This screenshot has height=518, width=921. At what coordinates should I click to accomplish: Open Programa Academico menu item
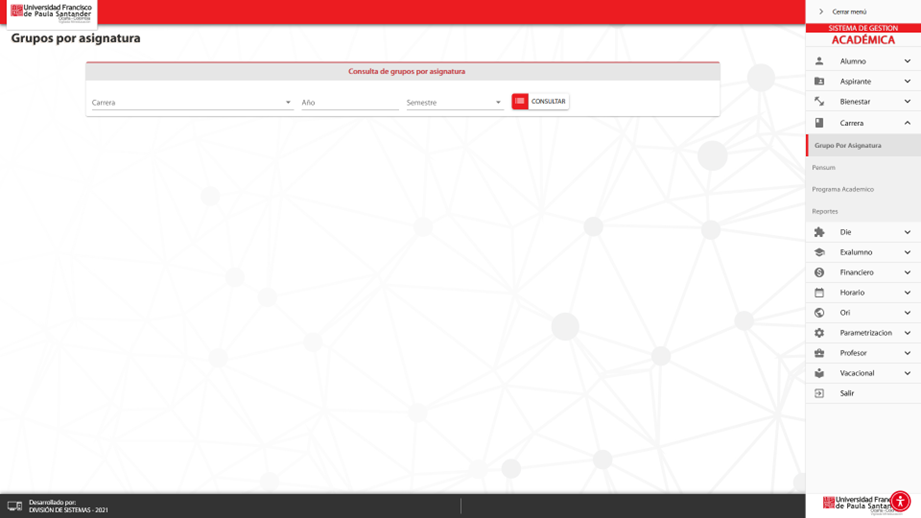[843, 189]
